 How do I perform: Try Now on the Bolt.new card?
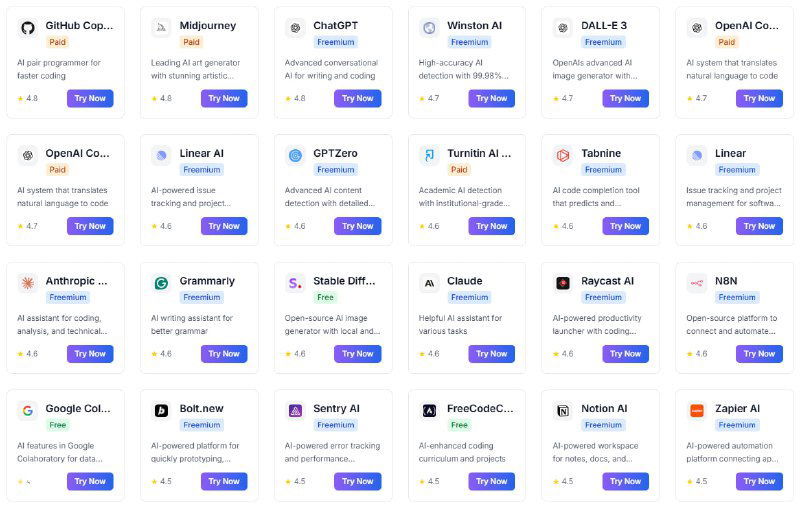pos(224,481)
